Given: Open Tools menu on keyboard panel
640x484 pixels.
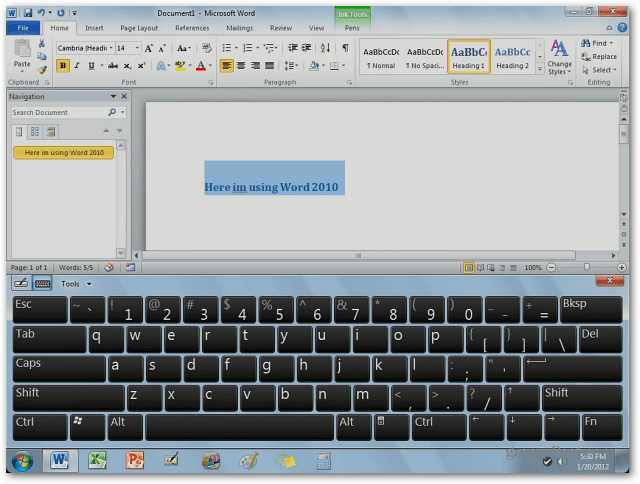Looking at the screenshot, I should (x=76, y=284).
